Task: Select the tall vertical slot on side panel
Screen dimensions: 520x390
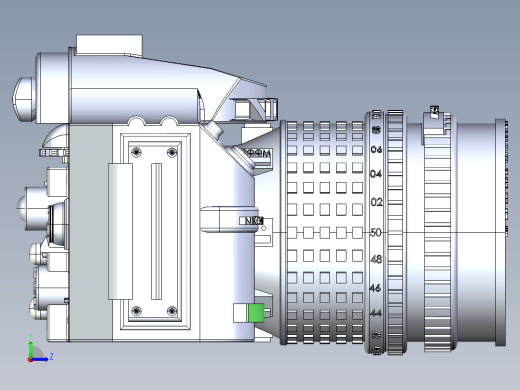Action: click(x=156, y=231)
